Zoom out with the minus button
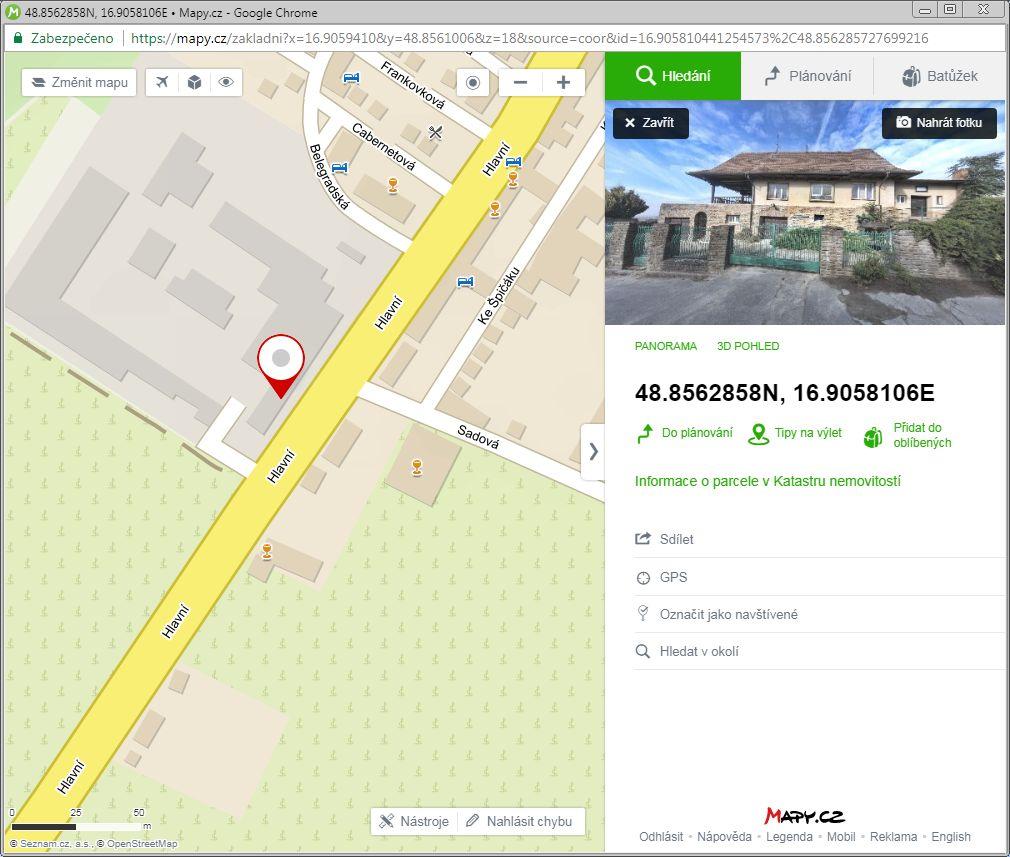Screen dimensions: 1010x857 (x=520, y=82)
